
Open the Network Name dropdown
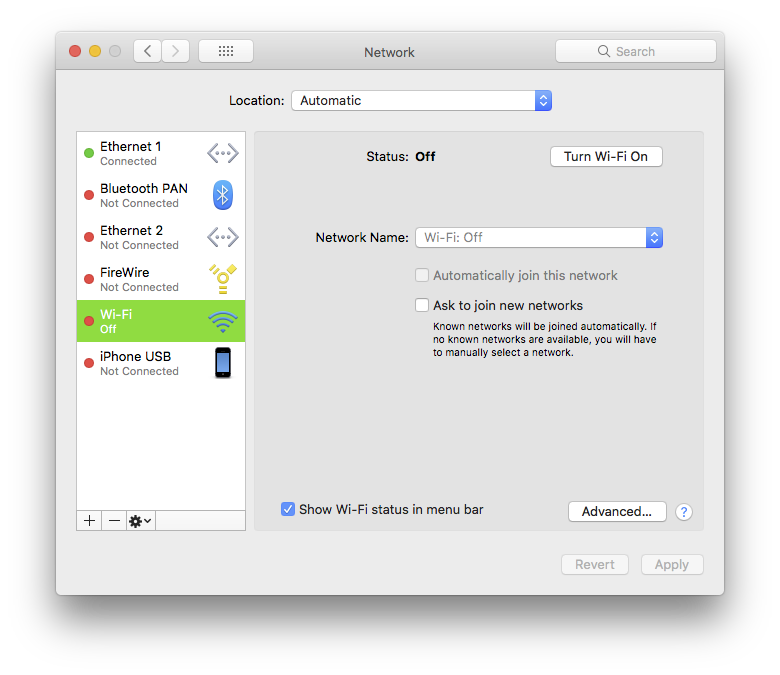coord(539,238)
